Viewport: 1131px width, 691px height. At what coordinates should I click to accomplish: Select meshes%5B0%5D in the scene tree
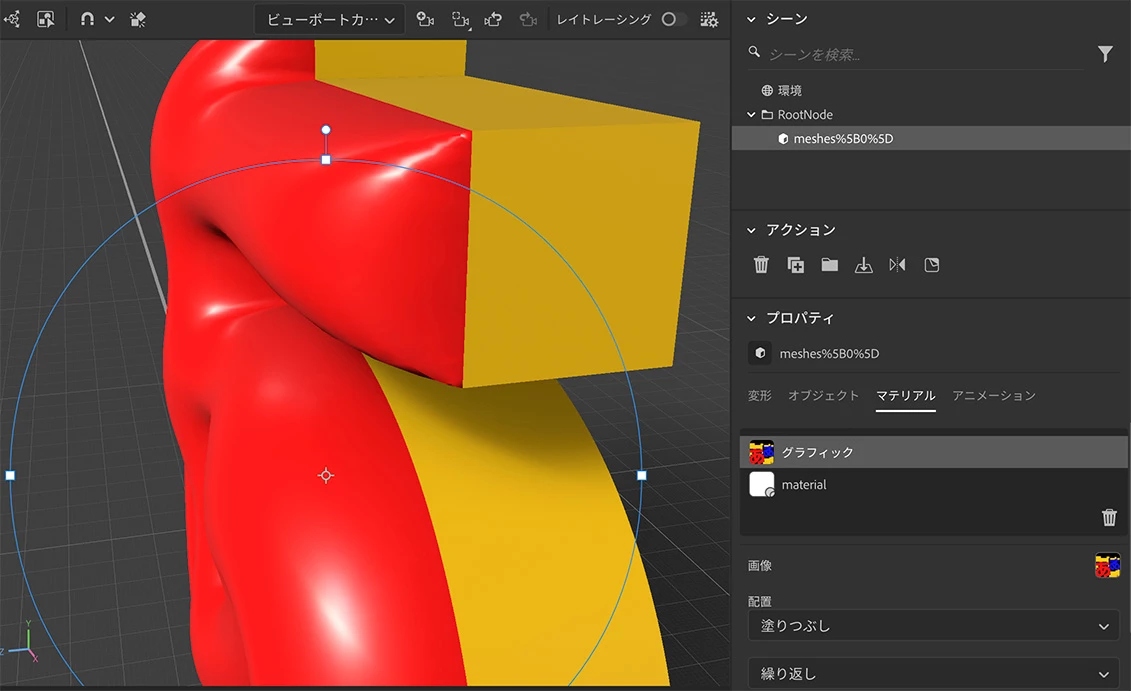[930, 138]
